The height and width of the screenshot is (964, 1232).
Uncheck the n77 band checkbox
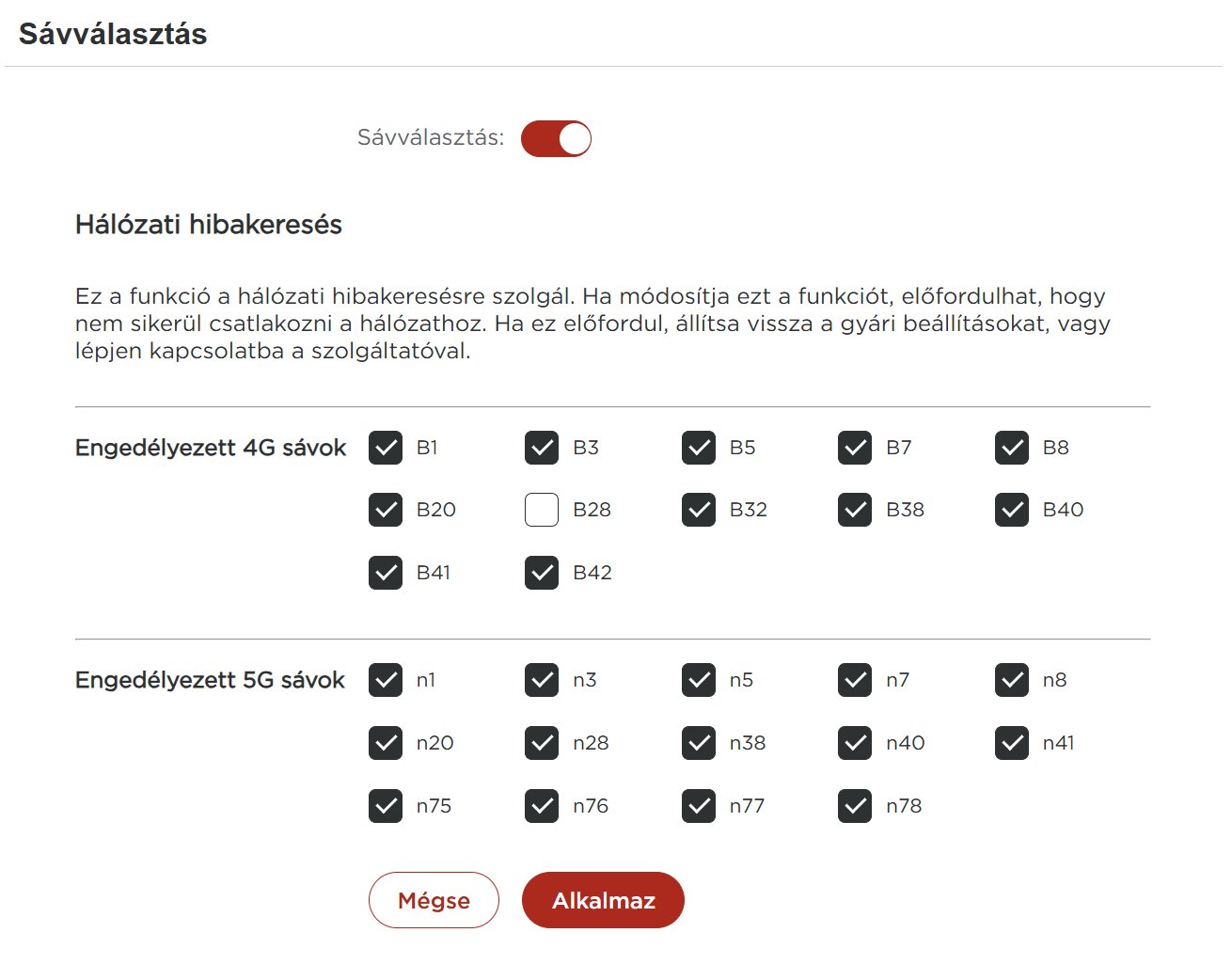tap(699, 806)
